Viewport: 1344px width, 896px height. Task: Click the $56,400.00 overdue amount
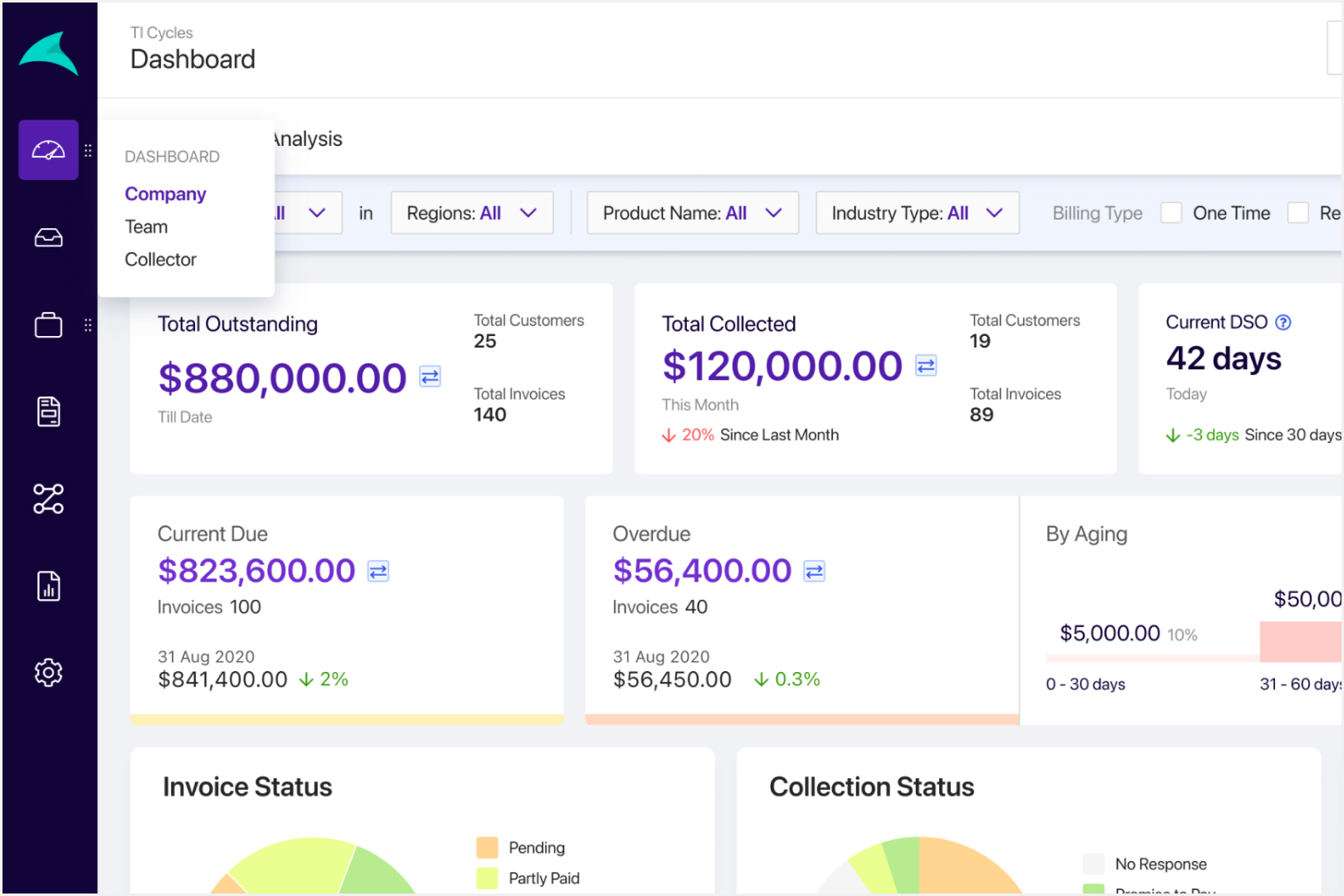(702, 571)
